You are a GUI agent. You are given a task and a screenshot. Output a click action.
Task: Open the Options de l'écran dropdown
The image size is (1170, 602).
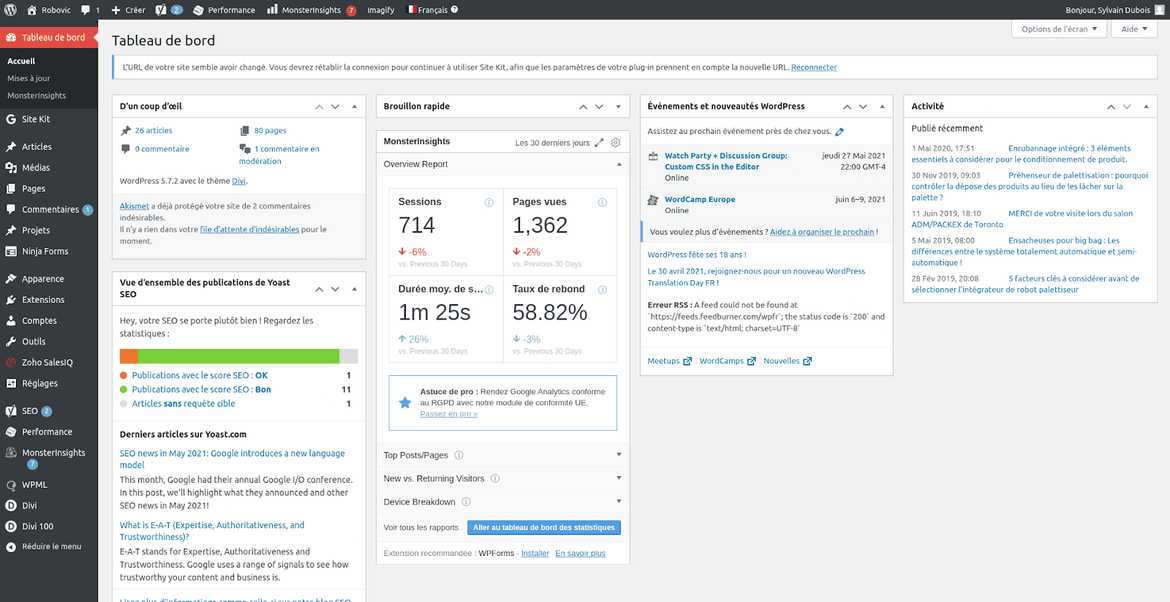click(x=1060, y=29)
